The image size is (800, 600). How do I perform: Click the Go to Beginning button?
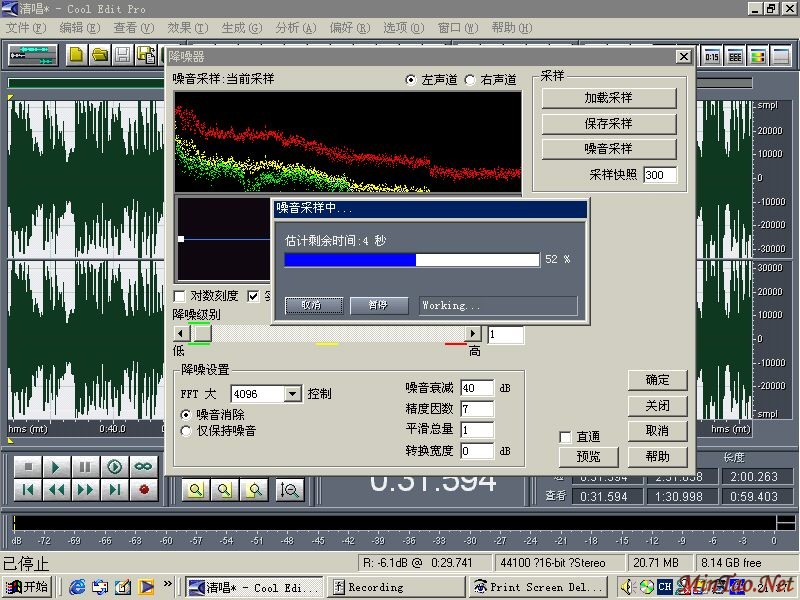point(28,490)
